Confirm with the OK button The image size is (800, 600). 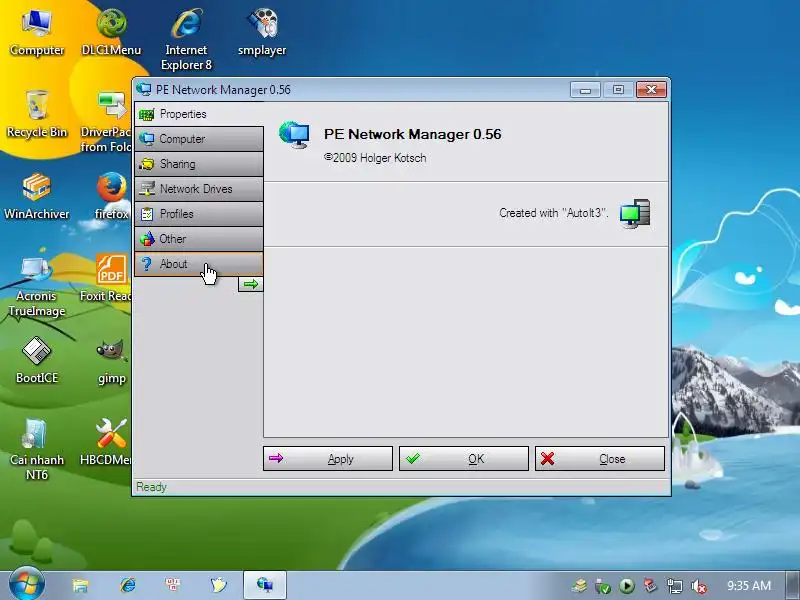pyautogui.click(x=464, y=459)
